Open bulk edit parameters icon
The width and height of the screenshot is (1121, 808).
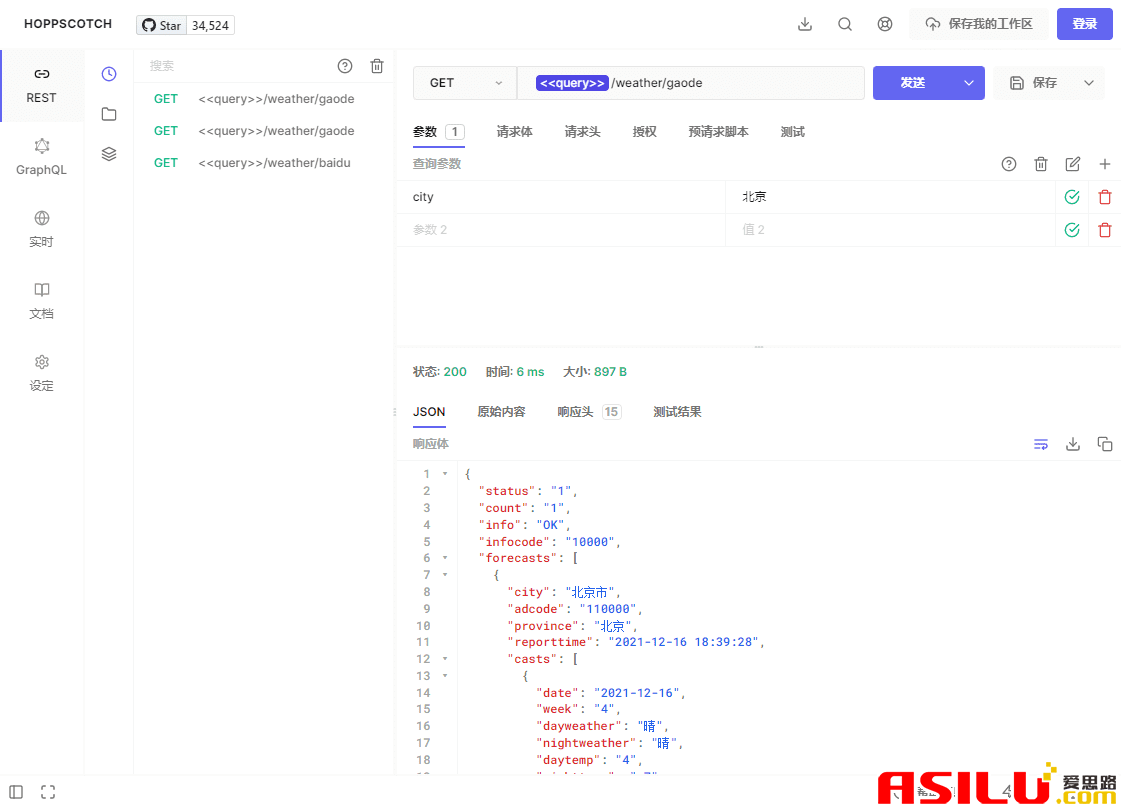click(x=1073, y=164)
